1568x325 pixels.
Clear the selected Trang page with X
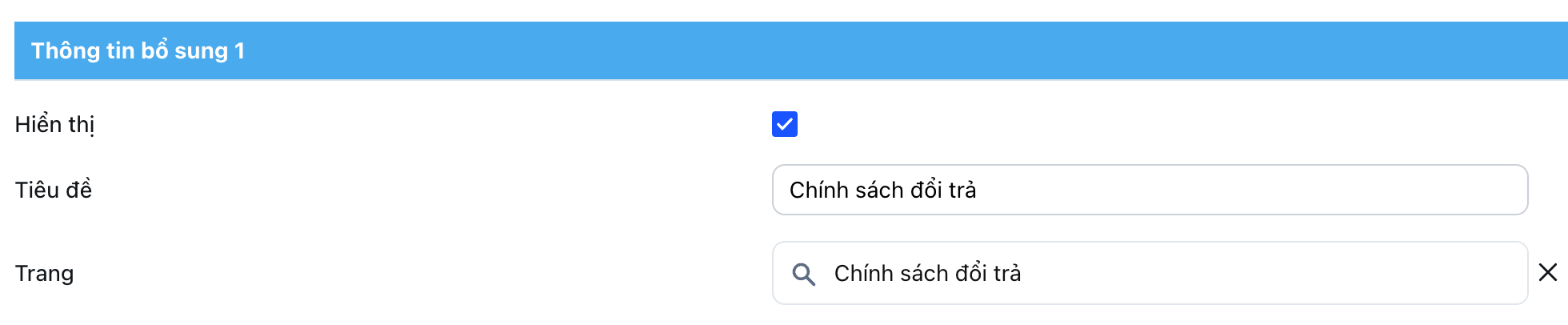[1548, 273]
